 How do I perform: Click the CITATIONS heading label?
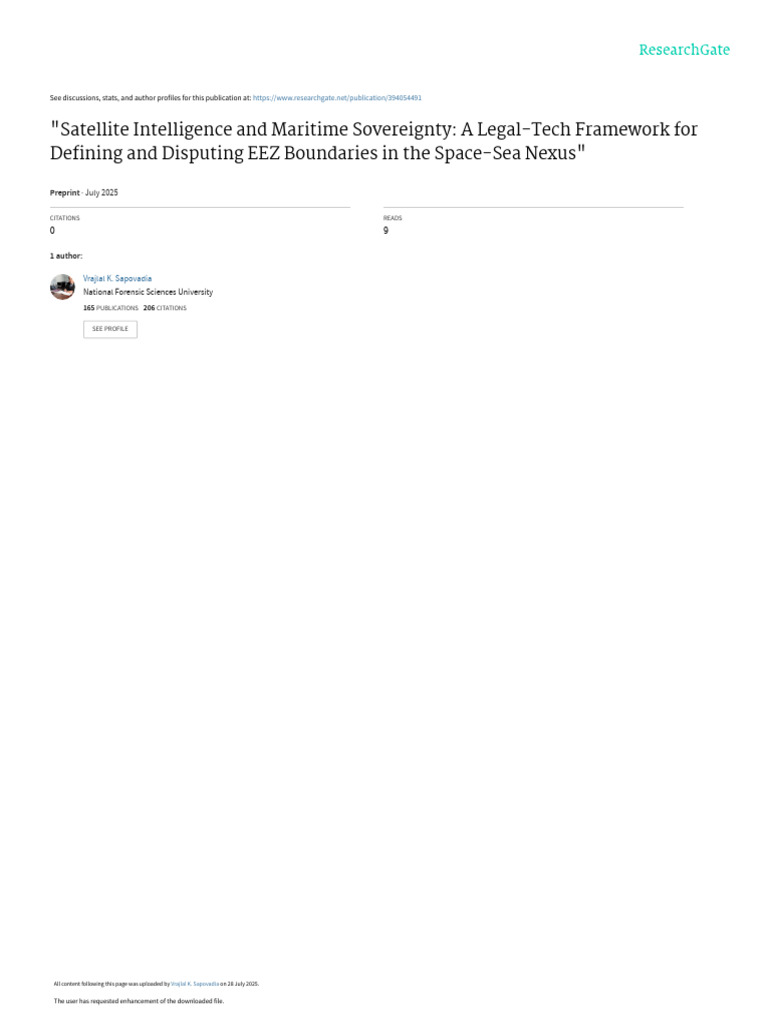(x=65, y=218)
